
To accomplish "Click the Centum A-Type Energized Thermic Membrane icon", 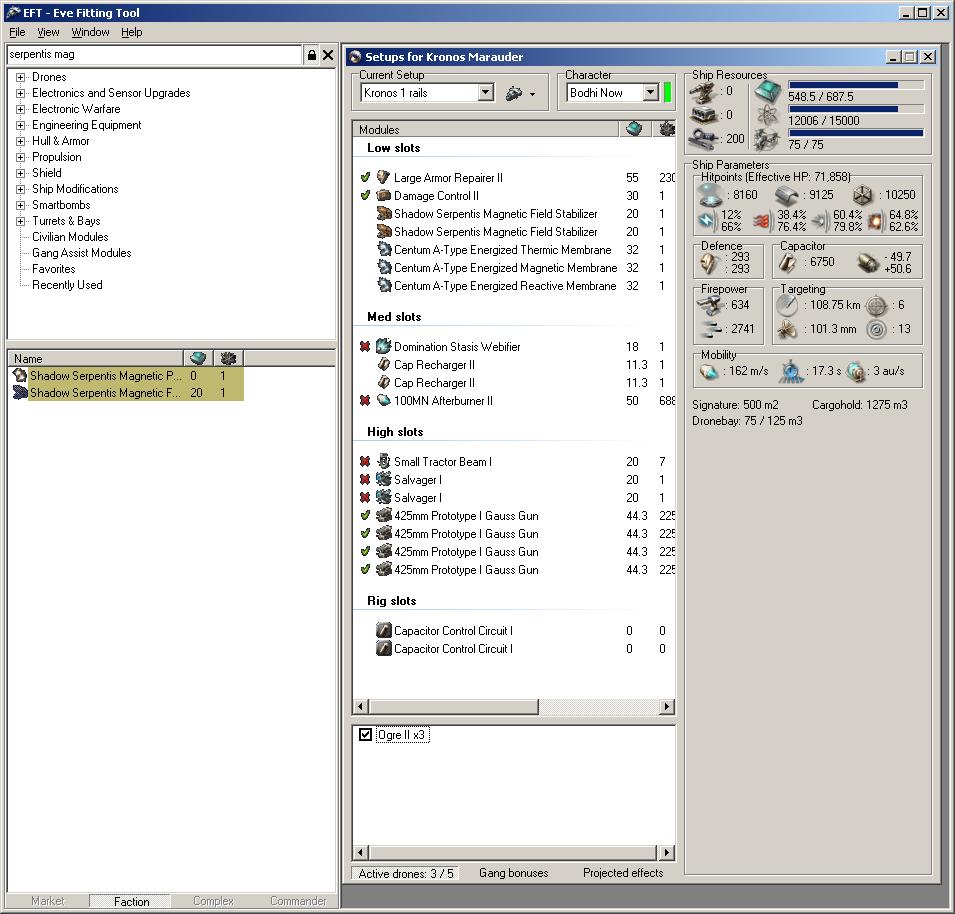I will [x=383, y=250].
